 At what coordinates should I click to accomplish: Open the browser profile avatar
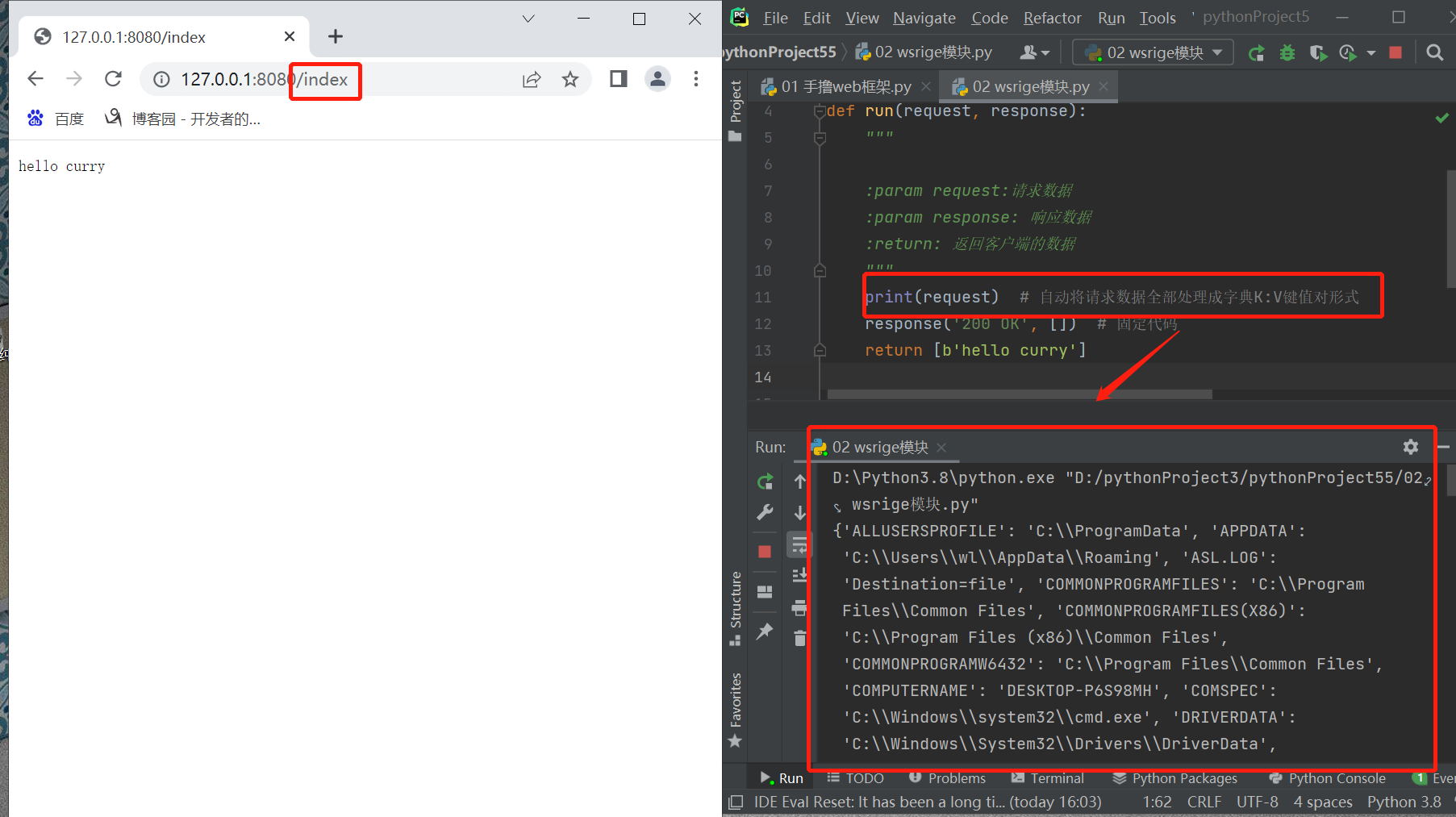tap(657, 78)
